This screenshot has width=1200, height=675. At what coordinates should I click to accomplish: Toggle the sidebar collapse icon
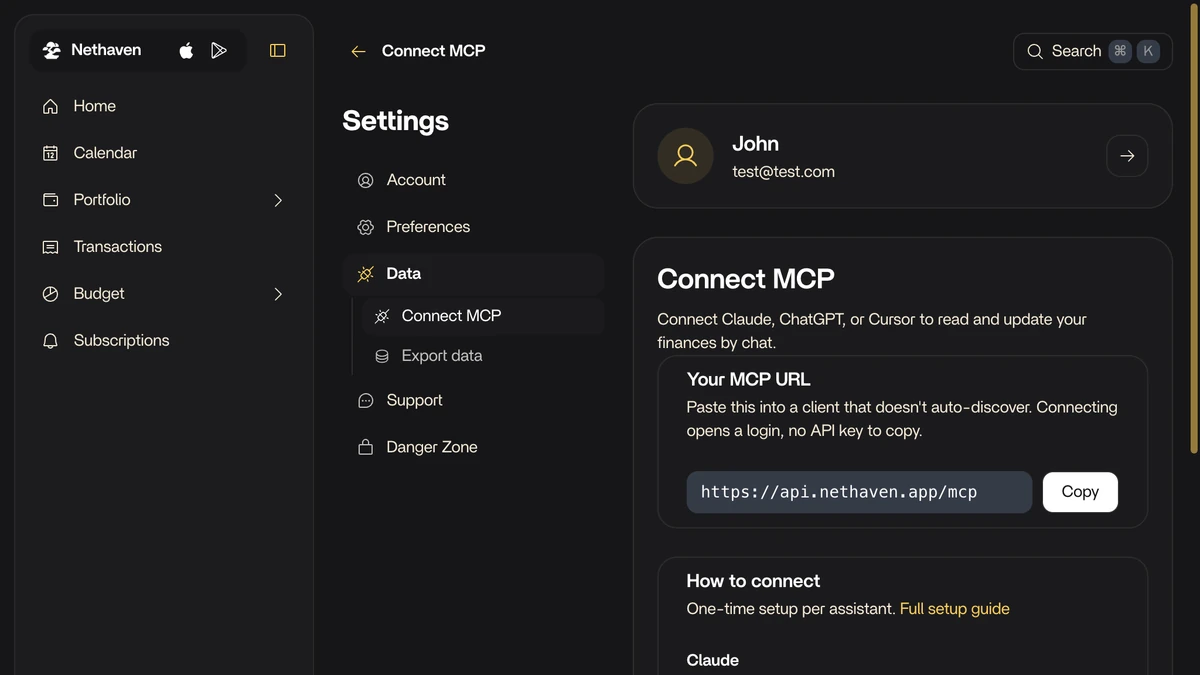point(278,51)
